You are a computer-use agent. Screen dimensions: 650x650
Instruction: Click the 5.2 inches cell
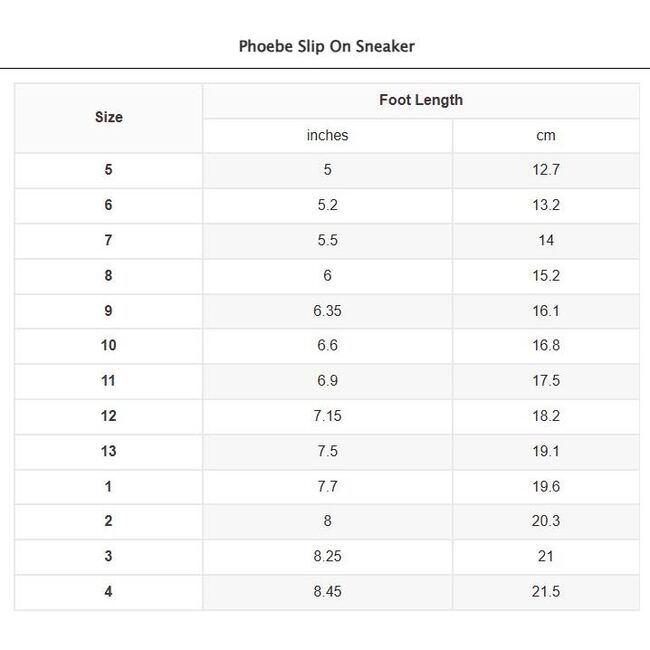tap(327, 205)
